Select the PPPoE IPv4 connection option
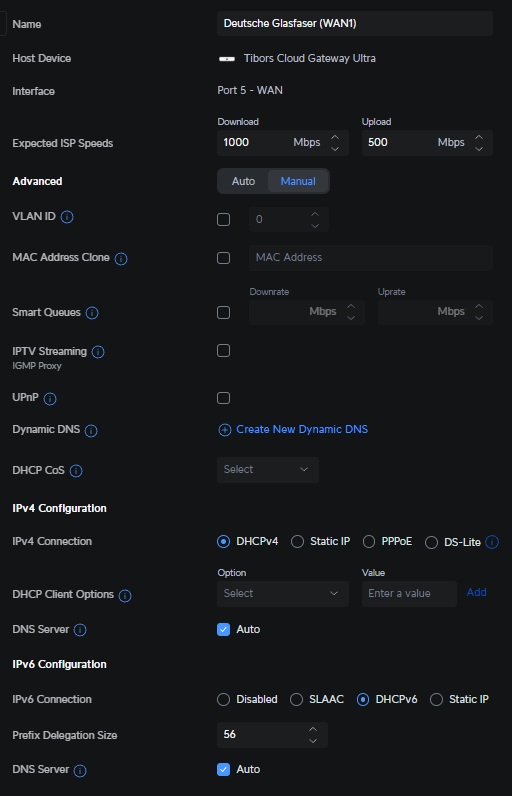 coord(369,542)
